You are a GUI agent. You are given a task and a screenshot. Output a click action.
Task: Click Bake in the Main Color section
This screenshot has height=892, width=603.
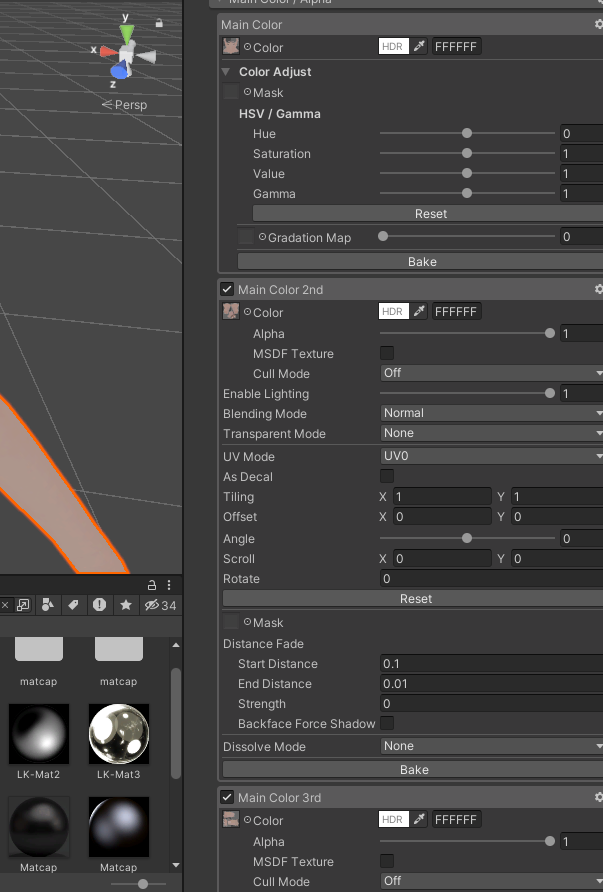coord(420,262)
